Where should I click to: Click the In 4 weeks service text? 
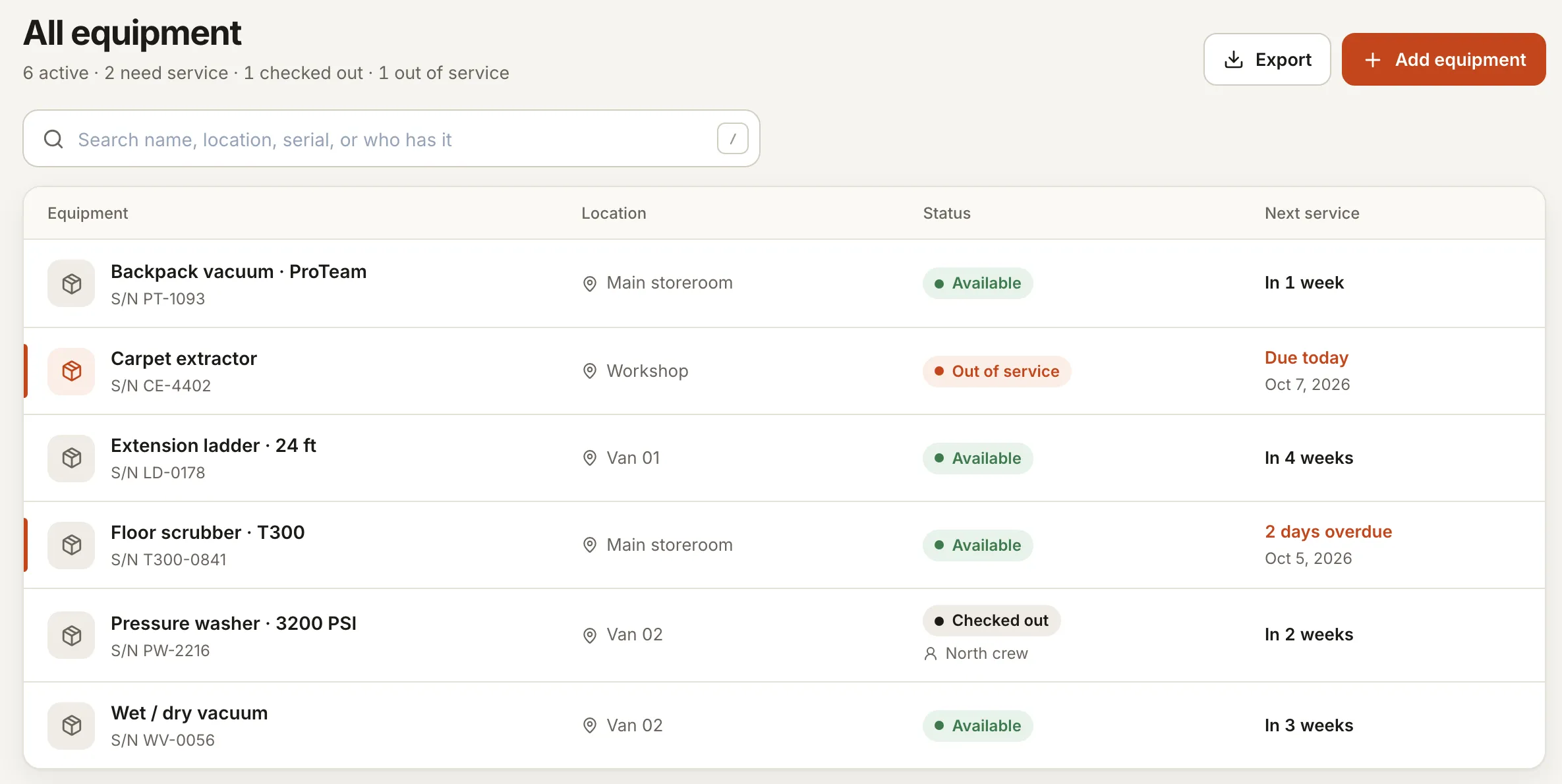point(1309,458)
